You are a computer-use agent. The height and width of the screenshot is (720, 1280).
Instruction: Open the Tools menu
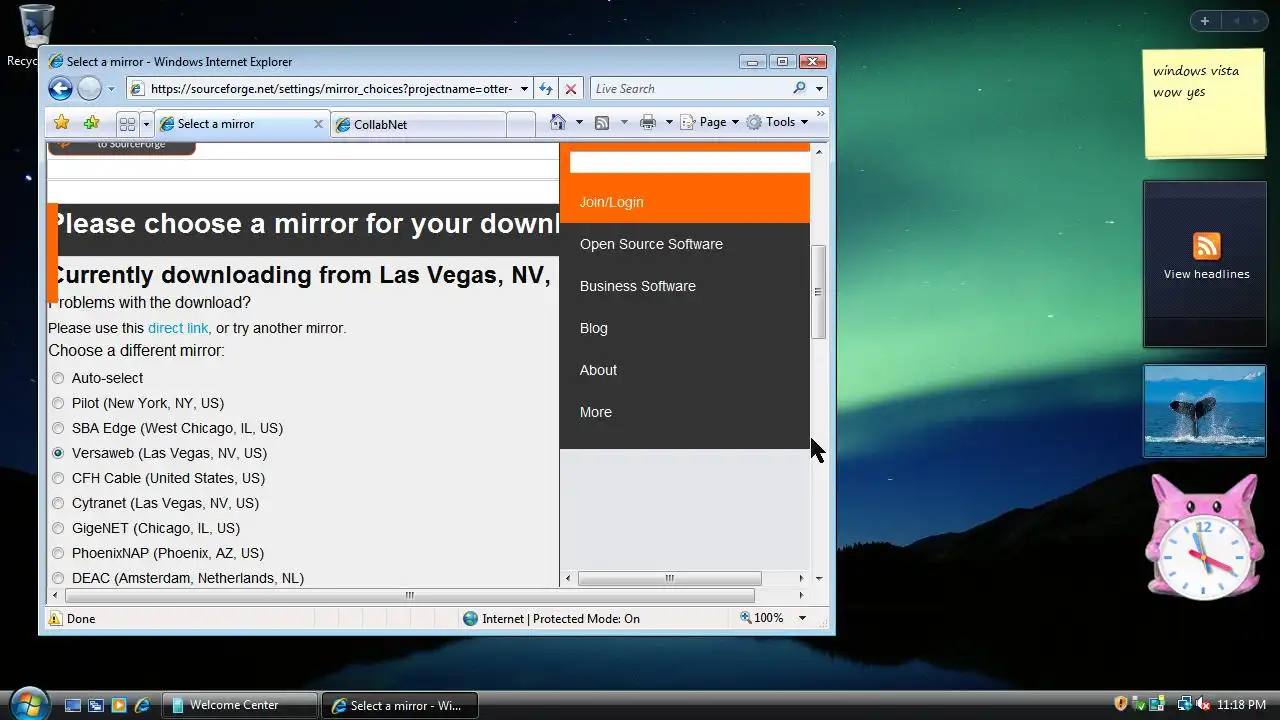pyautogui.click(x=777, y=122)
